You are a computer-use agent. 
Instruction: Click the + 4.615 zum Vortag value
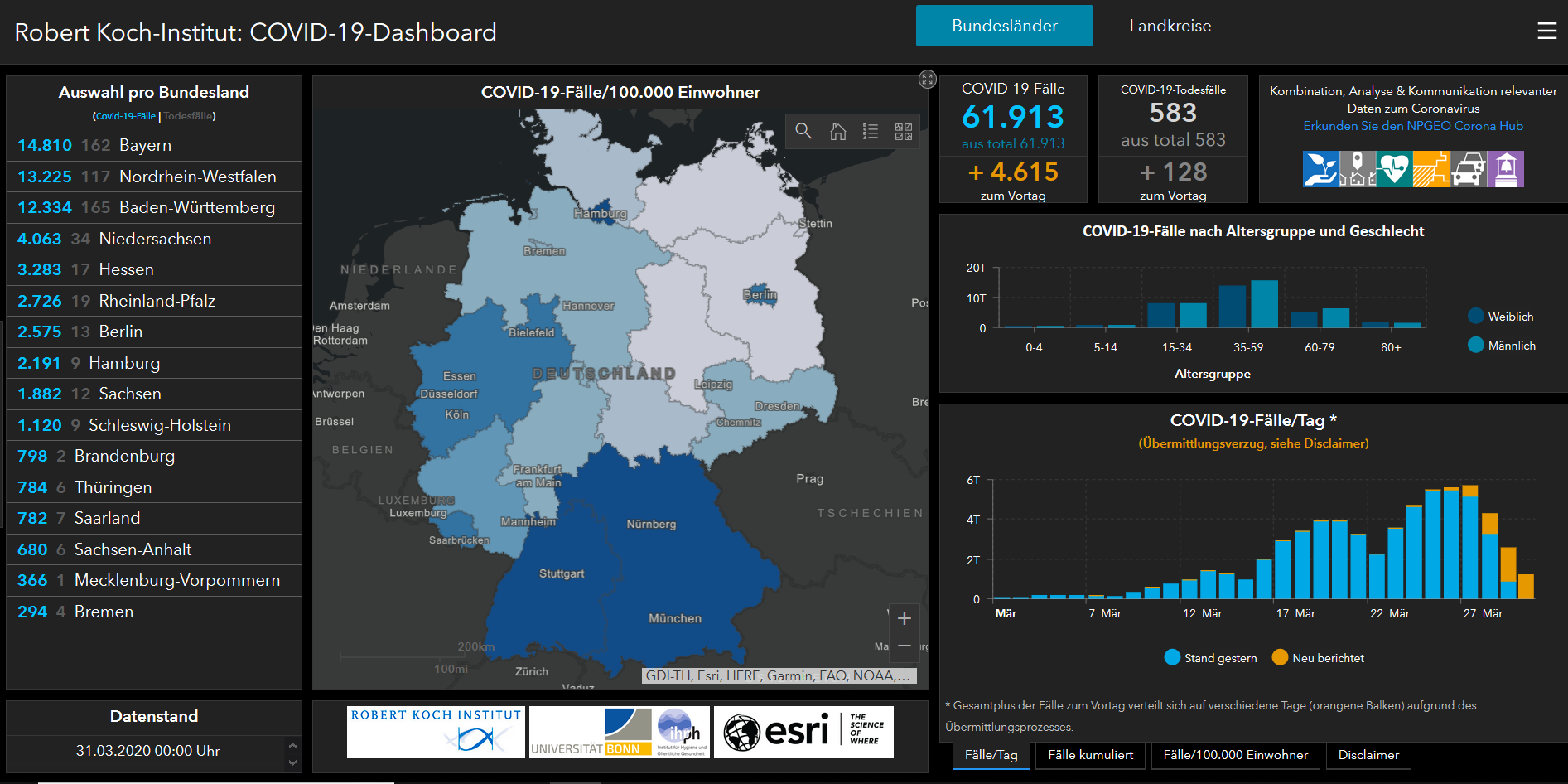(x=1012, y=172)
